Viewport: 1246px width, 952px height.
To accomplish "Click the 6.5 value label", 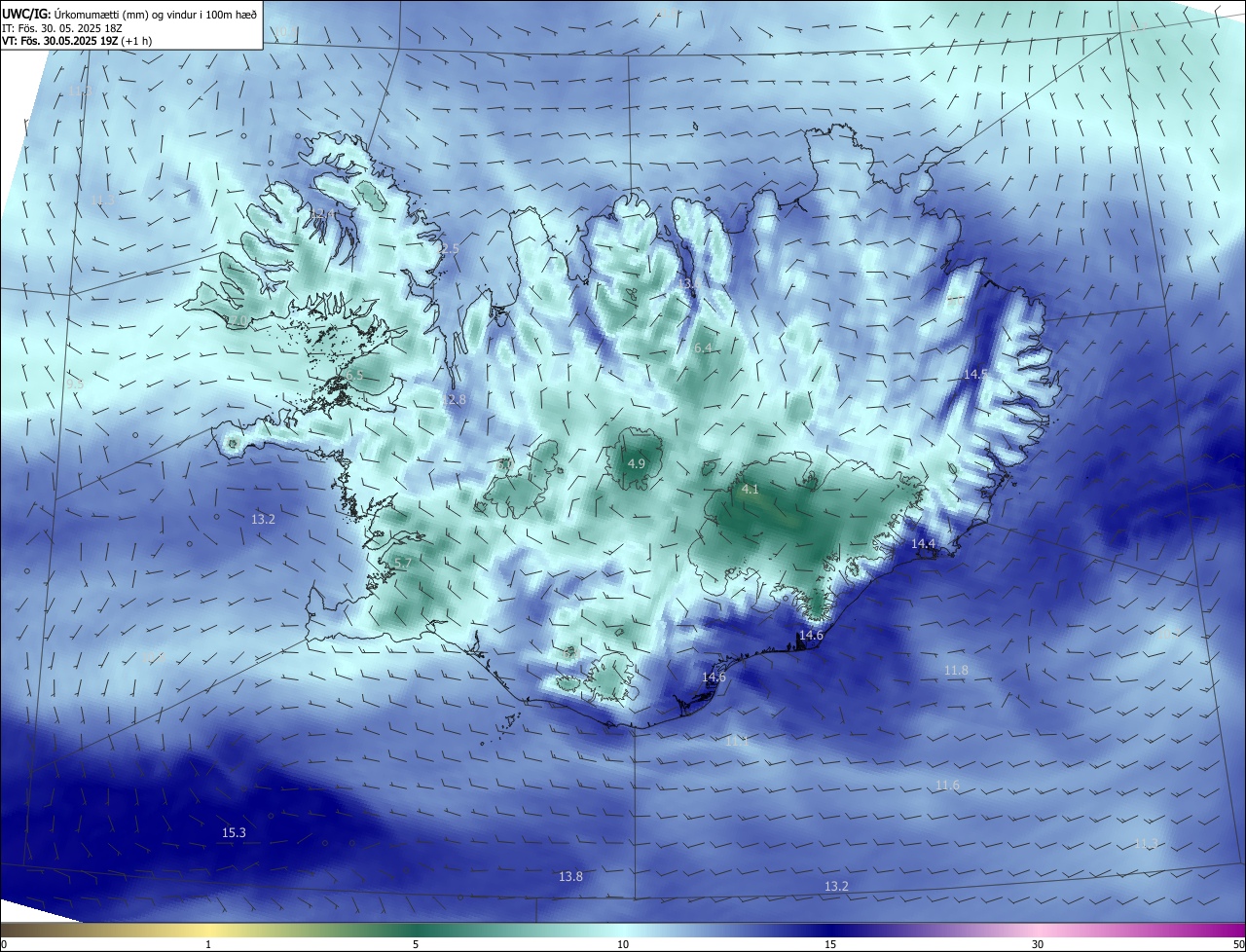I will pos(354,375).
